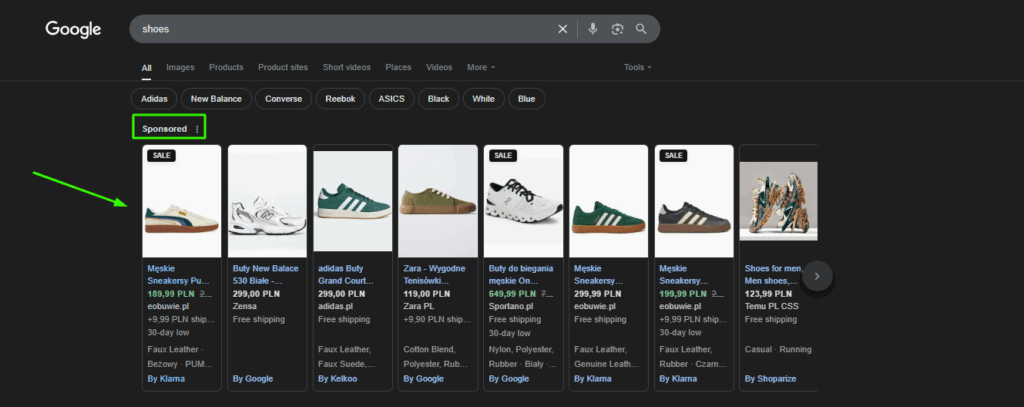Click the magnifying glass search icon
1024x407 pixels.
coord(641,29)
